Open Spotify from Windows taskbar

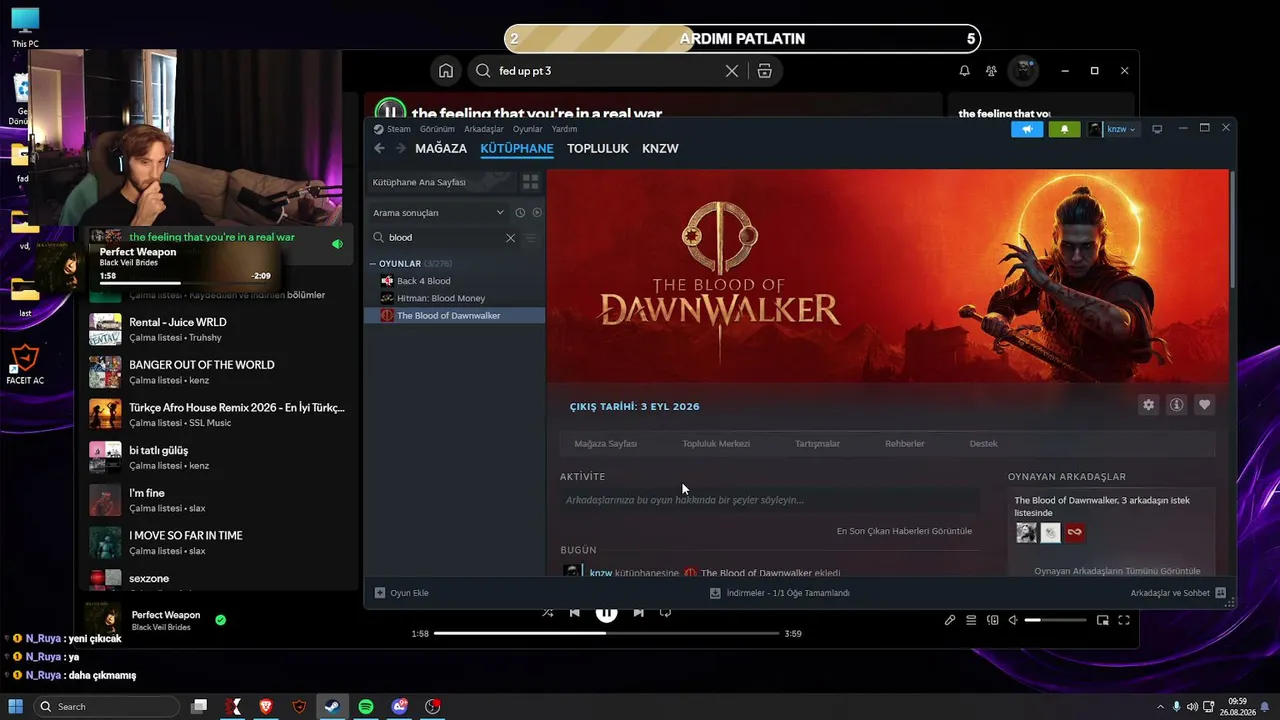pos(366,706)
